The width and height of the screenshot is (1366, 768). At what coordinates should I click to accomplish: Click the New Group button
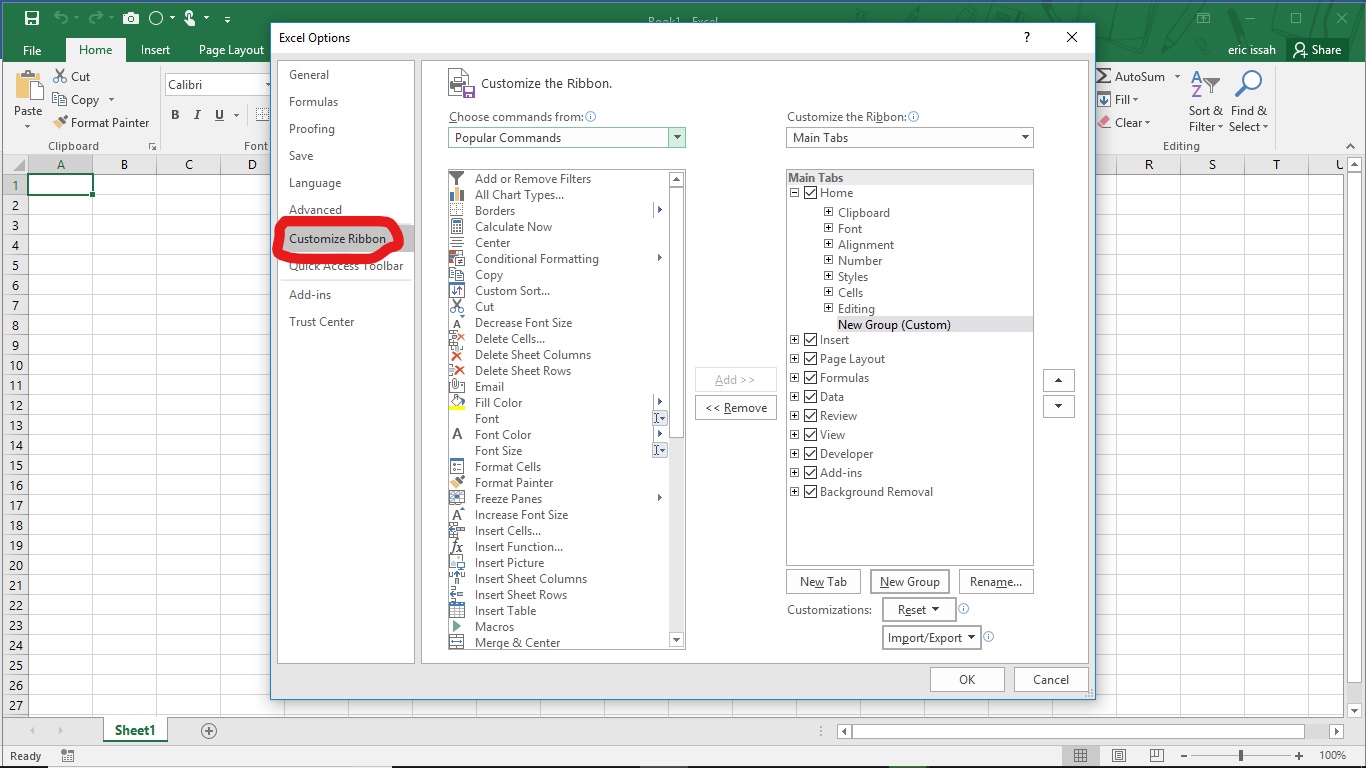point(910,582)
